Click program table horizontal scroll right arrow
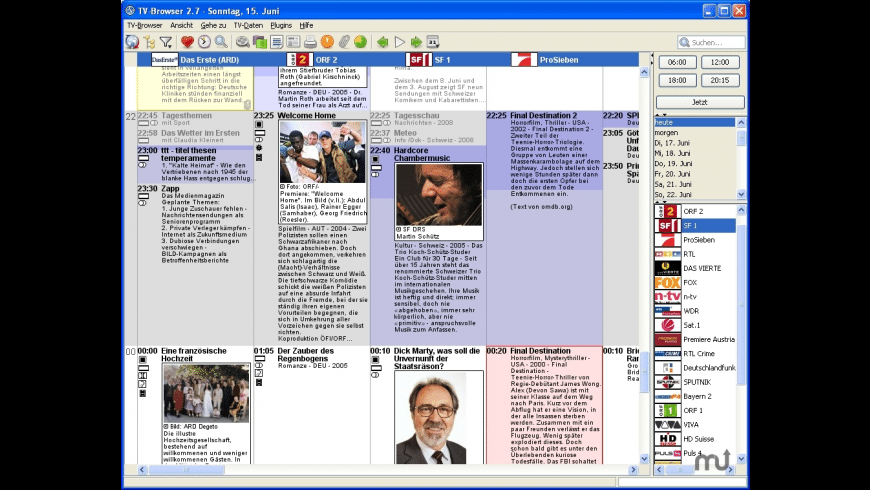The width and height of the screenshot is (870, 490). click(633, 469)
